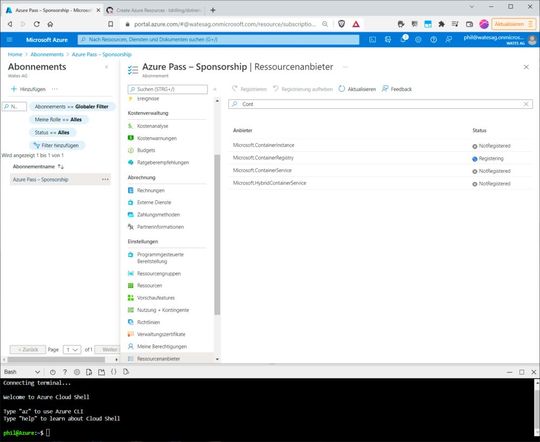Bookmark this page icon in address bar
The image size is (540, 442).
tap(111, 24)
